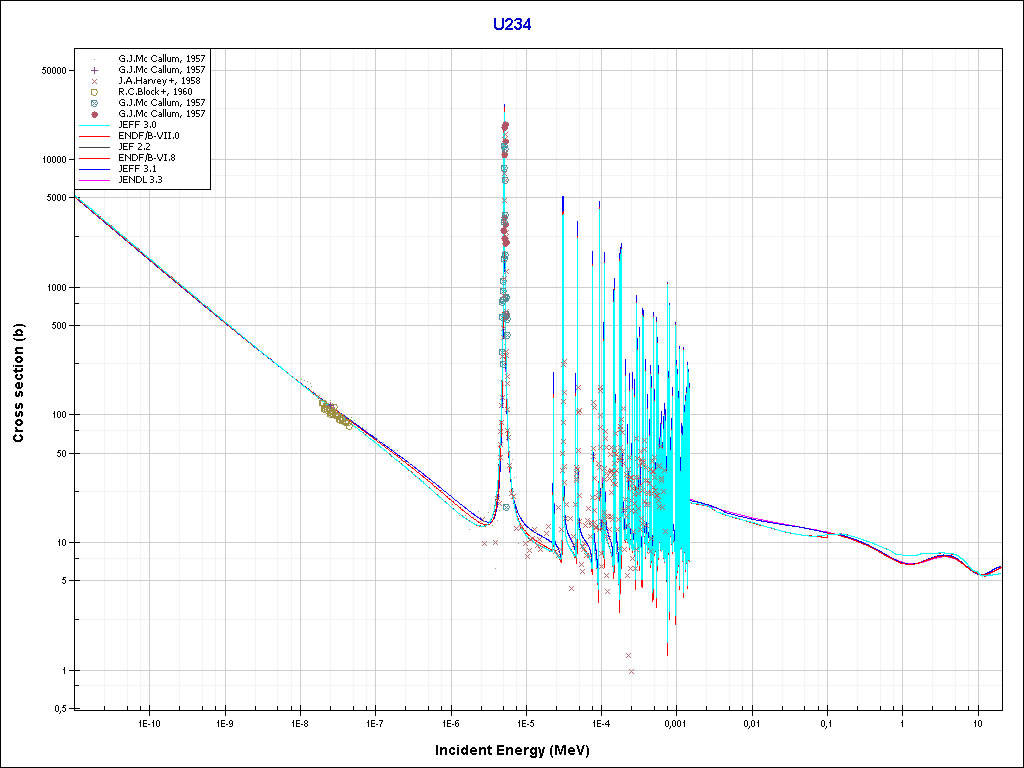This screenshot has width=1024, height=768.
Task: Click the red X marker beside J.A.Harvey+
Action: (x=94, y=81)
